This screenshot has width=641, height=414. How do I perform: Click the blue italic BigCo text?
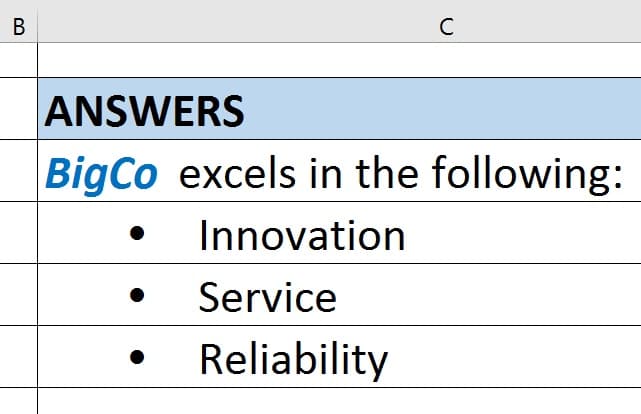tap(101, 174)
